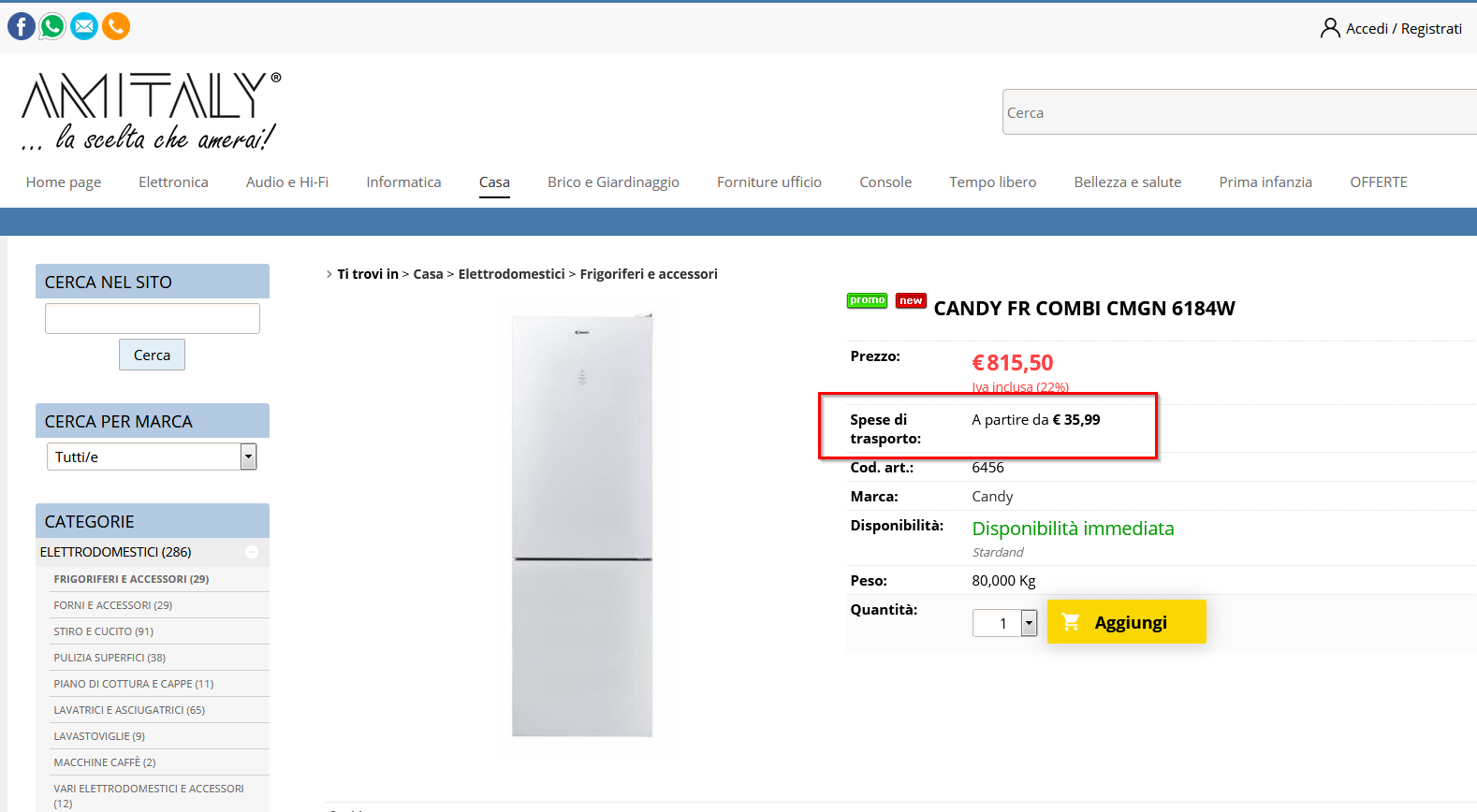Open the OFFERTE menu
Image resolution: width=1477 pixels, height=812 pixels.
click(x=1379, y=181)
